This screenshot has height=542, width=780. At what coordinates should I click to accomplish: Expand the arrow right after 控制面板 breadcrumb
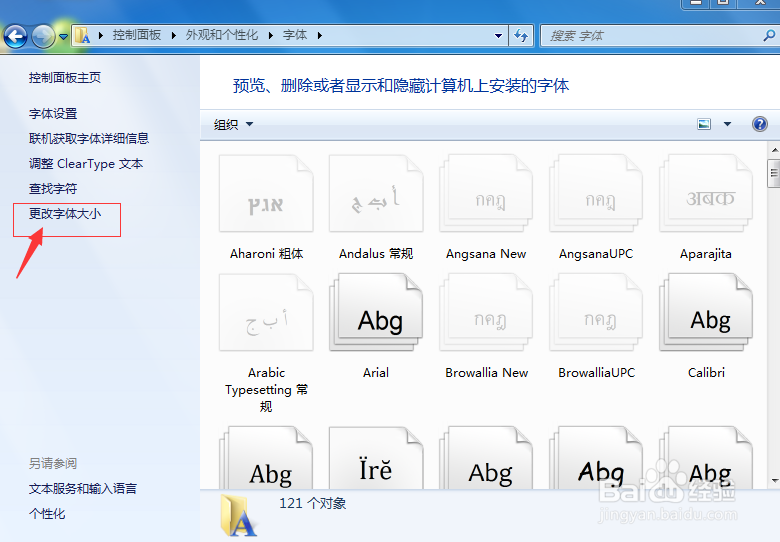174,35
